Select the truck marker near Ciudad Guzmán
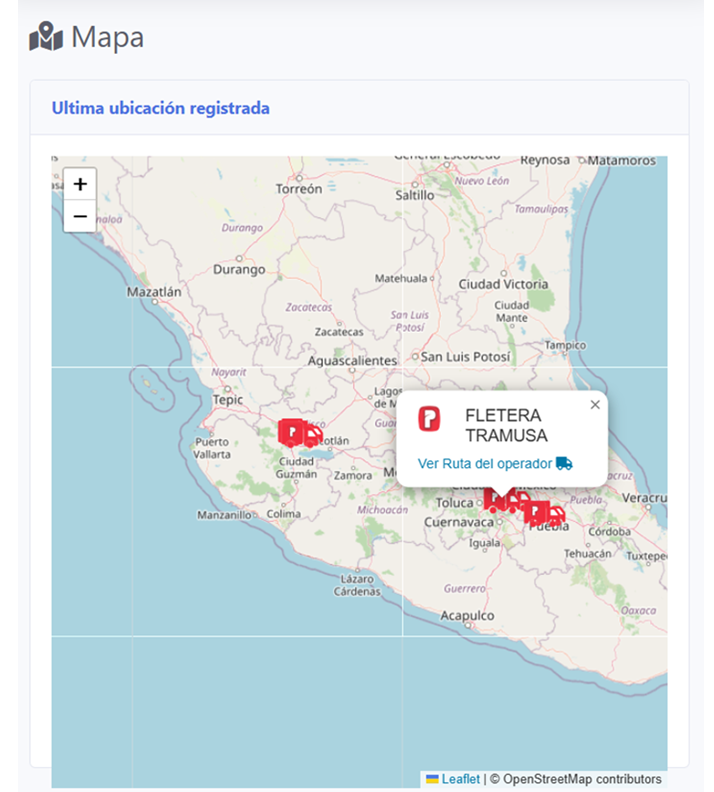This screenshot has height=792, width=714. click(299, 433)
